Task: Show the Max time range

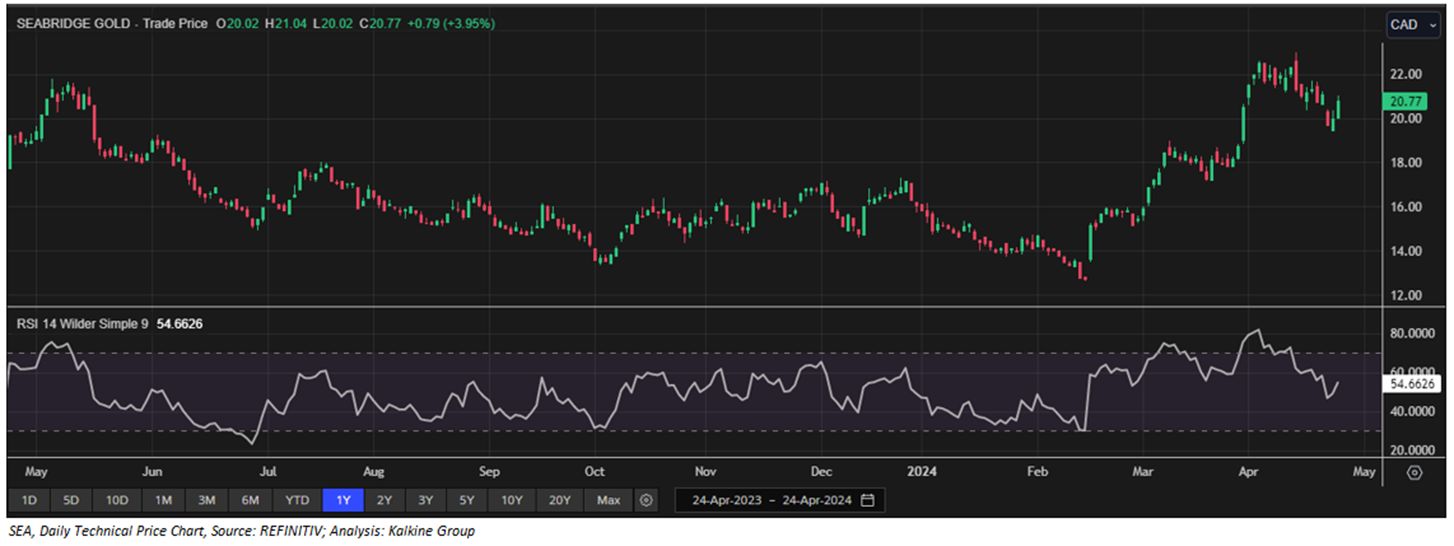Action: click(x=608, y=500)
